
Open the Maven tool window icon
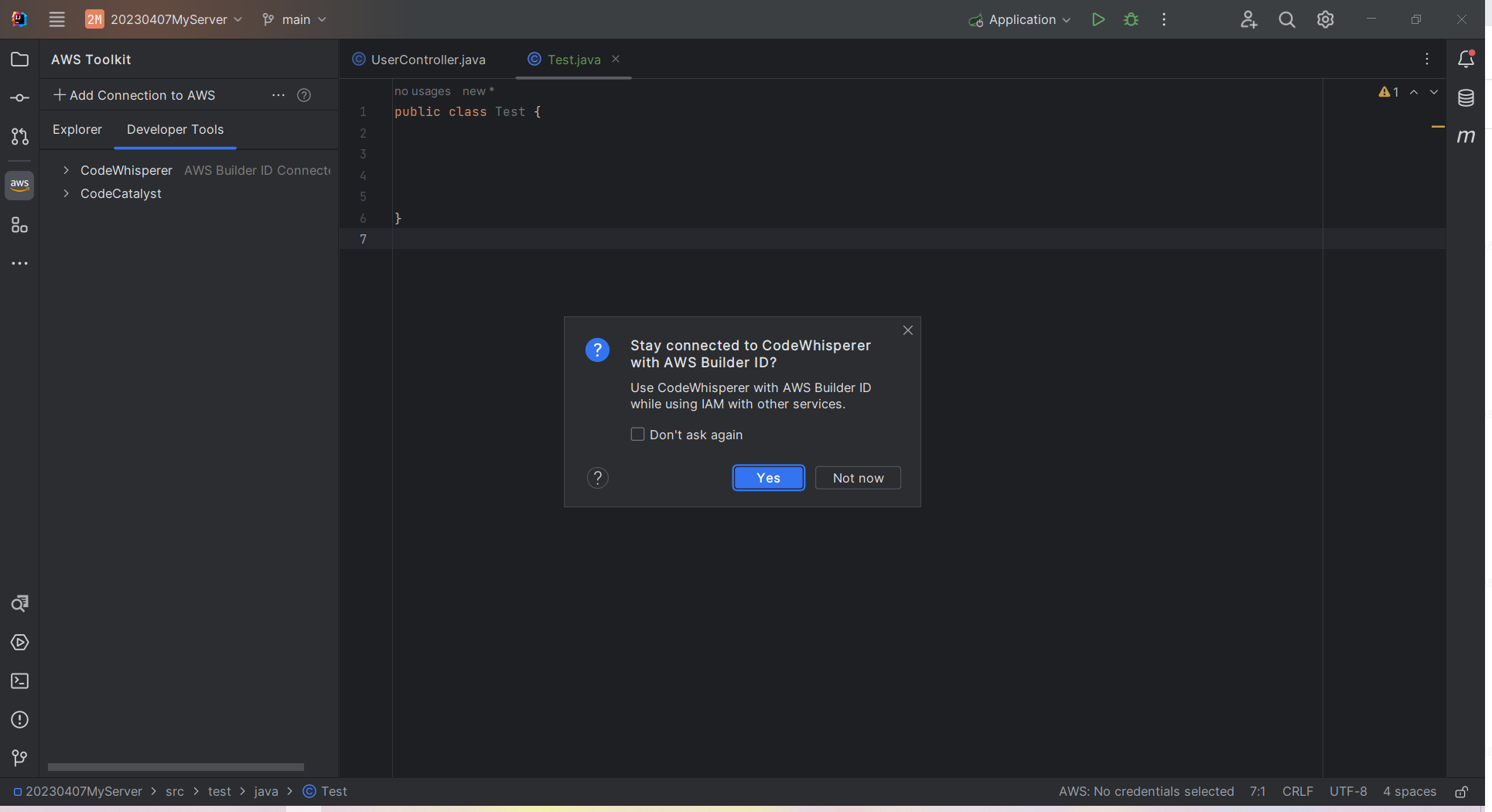pyautogui.click(x=1466, y=137)
